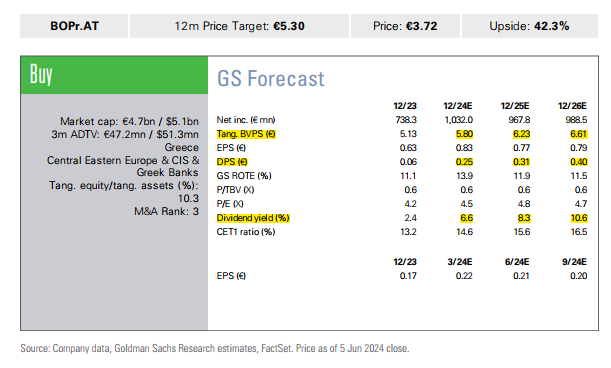Select the 12m Price Target €5.30 box
Image resolution: width=611 pixels, height=368 pixels.
tap(239, 26)
